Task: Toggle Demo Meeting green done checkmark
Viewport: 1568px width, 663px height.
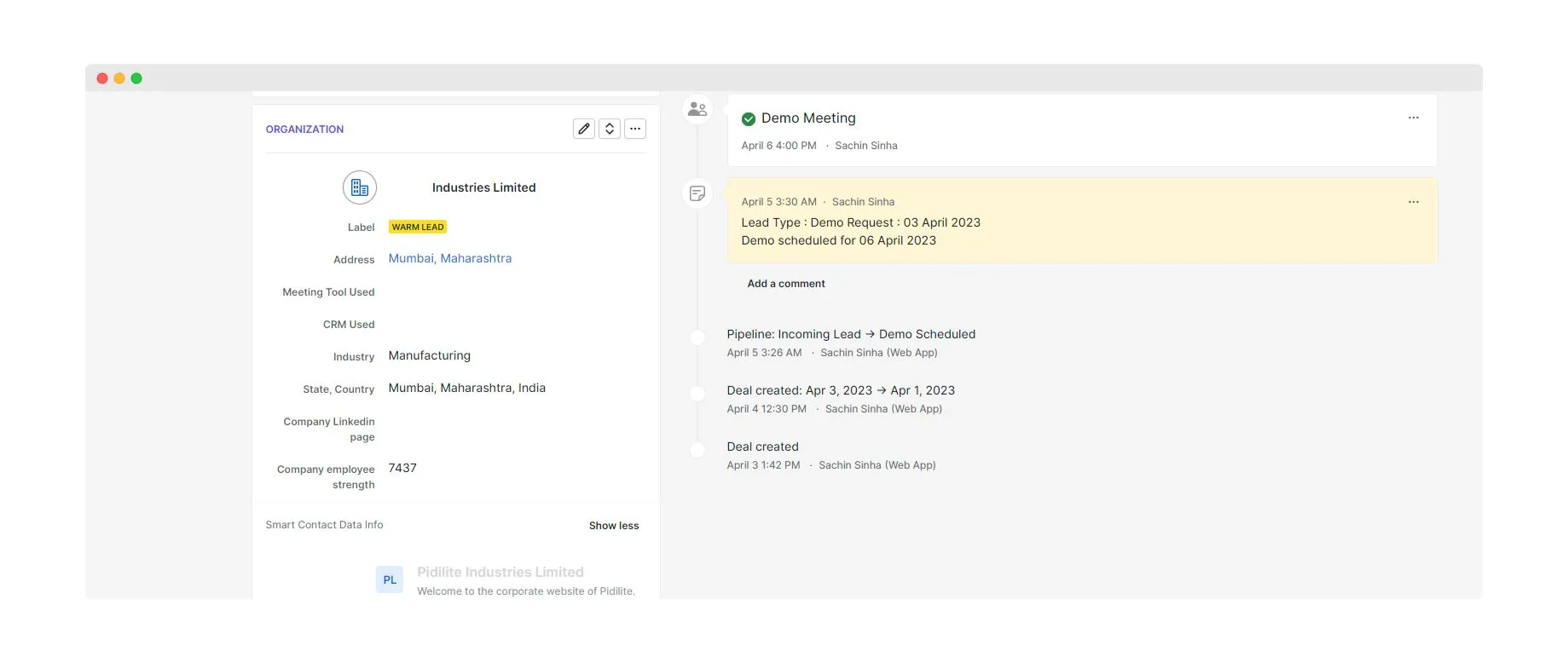Action: [749, 119]
